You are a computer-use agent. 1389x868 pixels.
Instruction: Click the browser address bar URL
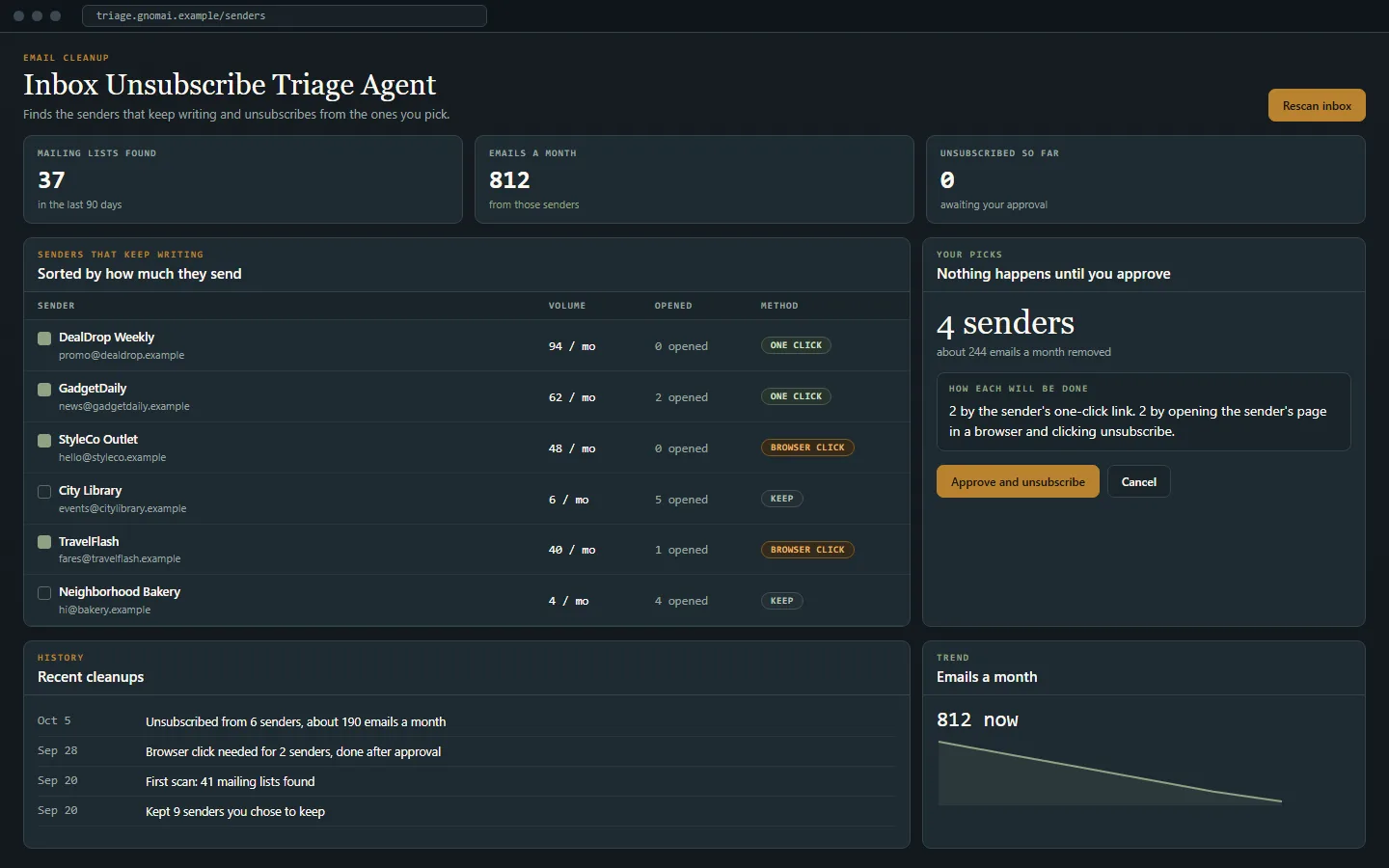(285, 16)
